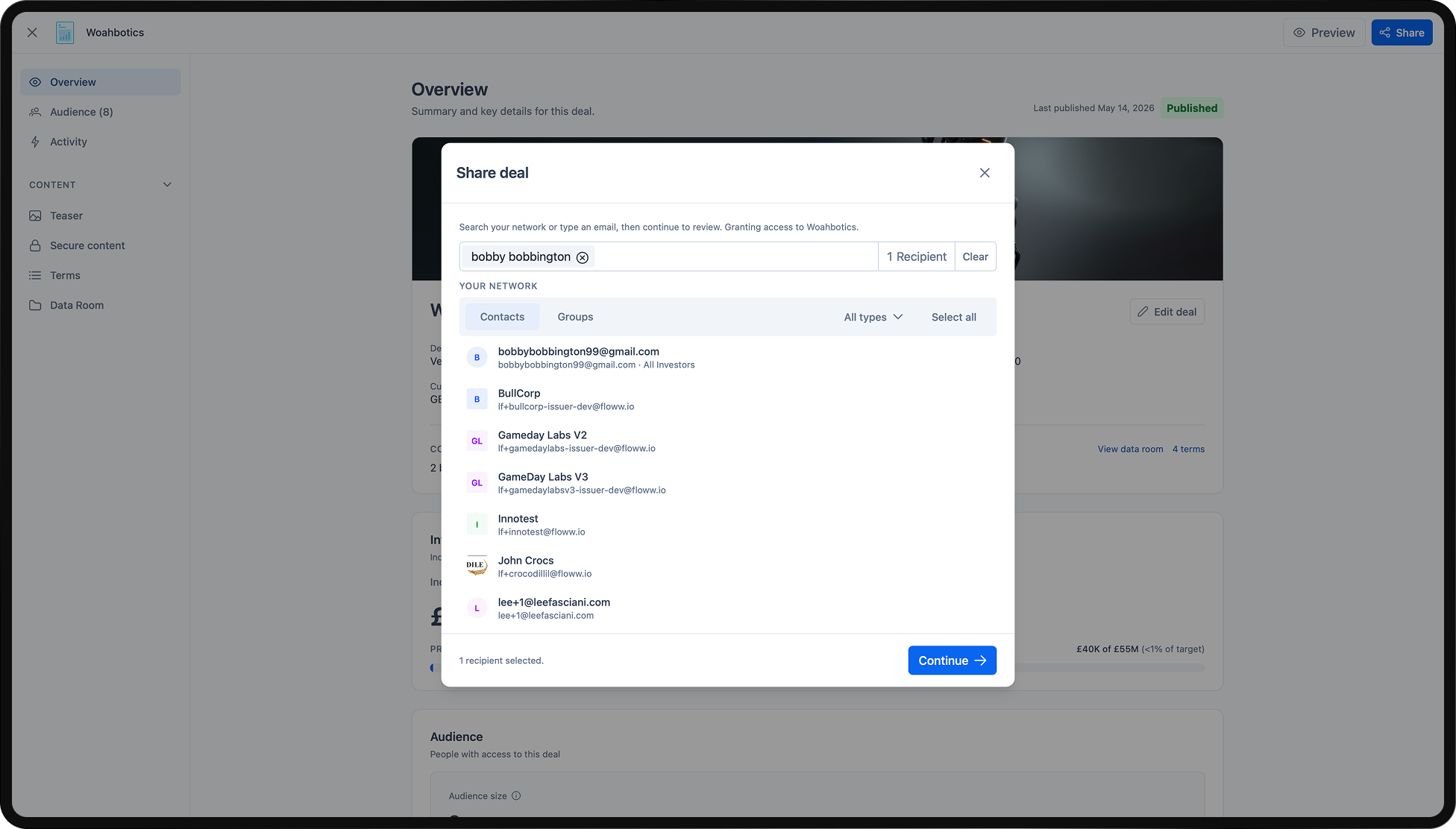Switch to the Contacts tab
This screenshot has width=1456, height=829.
point(502,317)
